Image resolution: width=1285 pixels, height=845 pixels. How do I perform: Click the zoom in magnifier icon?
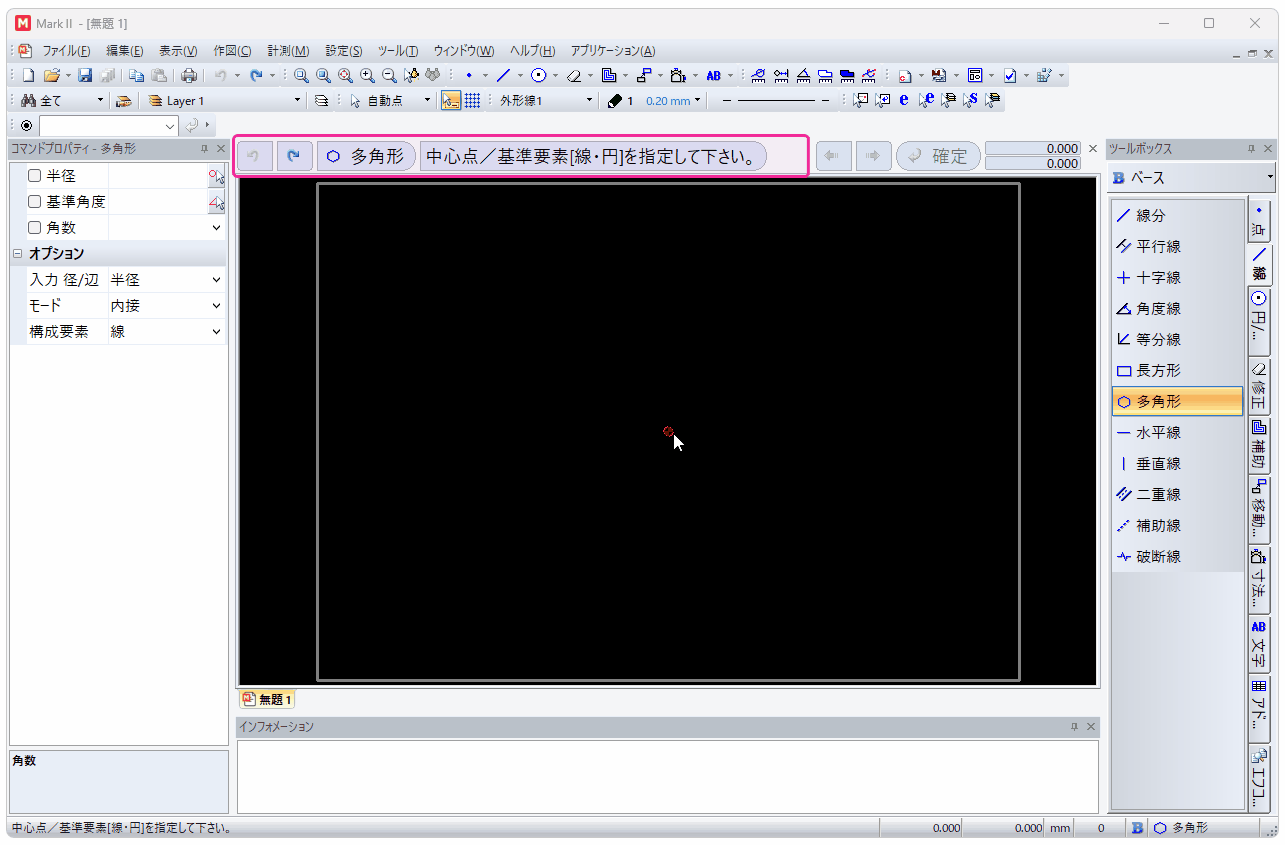pos(367,75)
